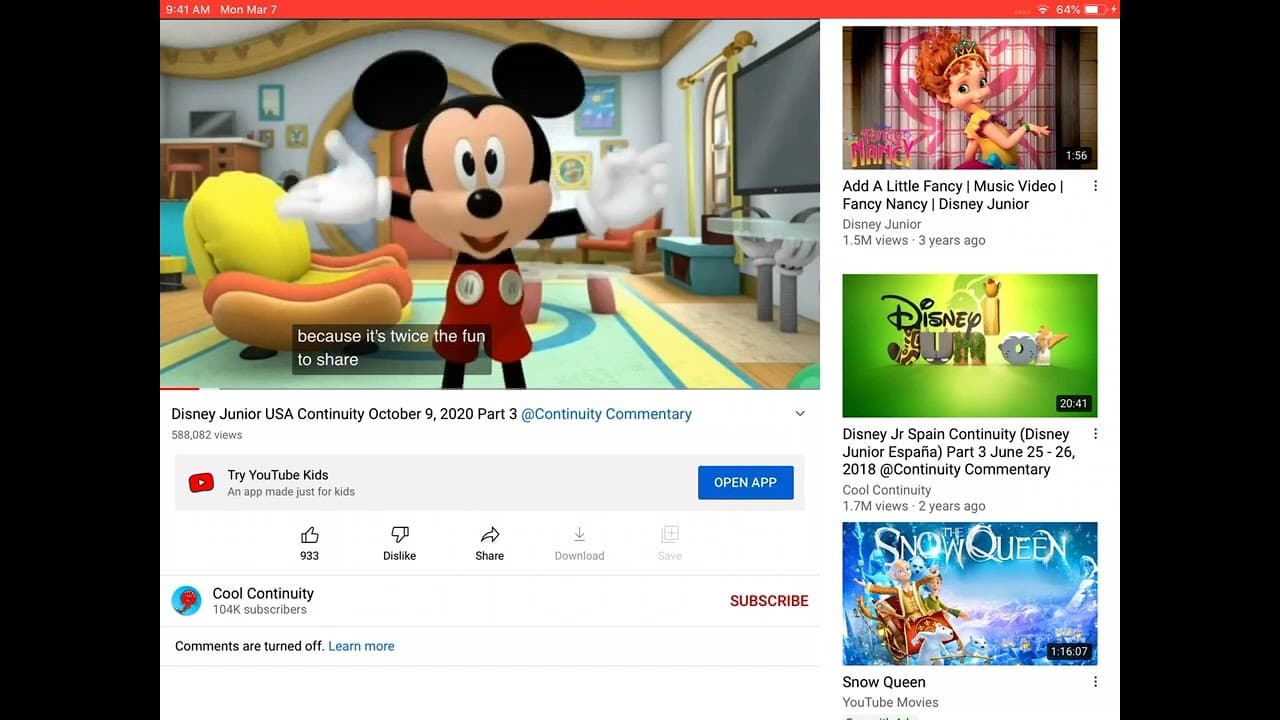
Task: Click the OPEN APP button
Action: tap(746, 482)
